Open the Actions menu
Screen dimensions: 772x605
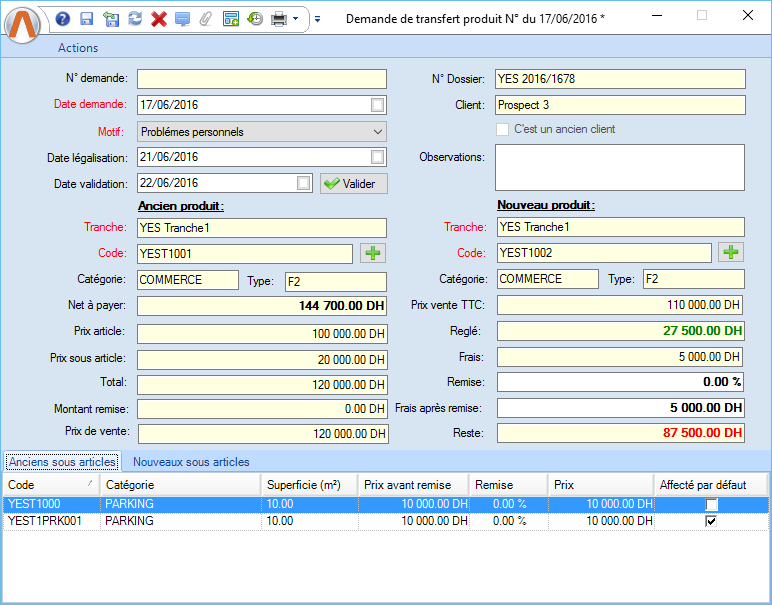(x=78, y=48)
